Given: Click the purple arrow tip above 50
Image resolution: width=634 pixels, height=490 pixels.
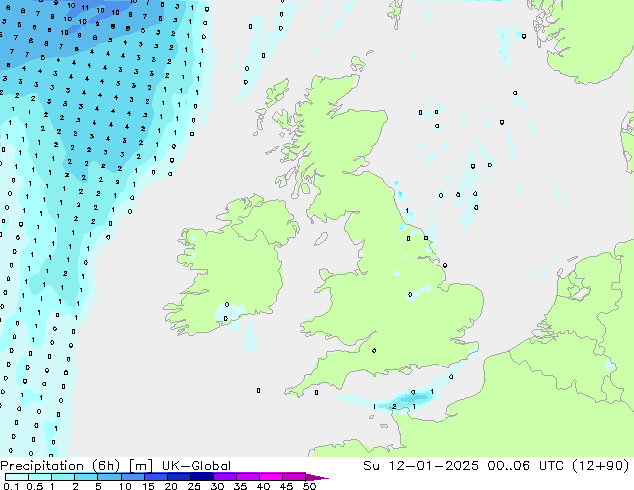Looking at the screenshot, I should coord(317,477).
